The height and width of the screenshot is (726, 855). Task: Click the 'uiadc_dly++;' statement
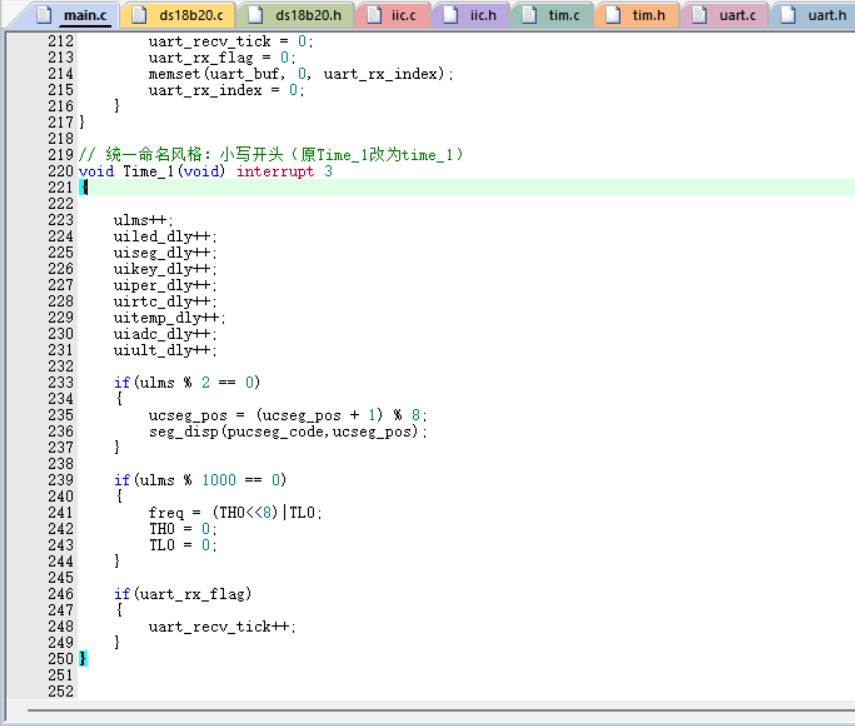(x=165, y=334)
